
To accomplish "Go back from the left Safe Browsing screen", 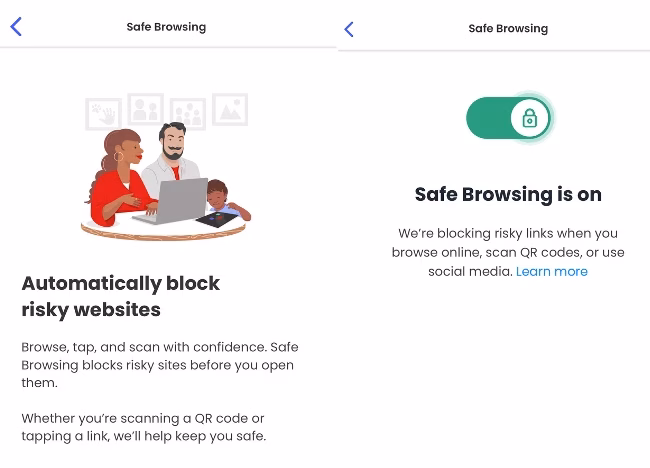I will [16, 27].
